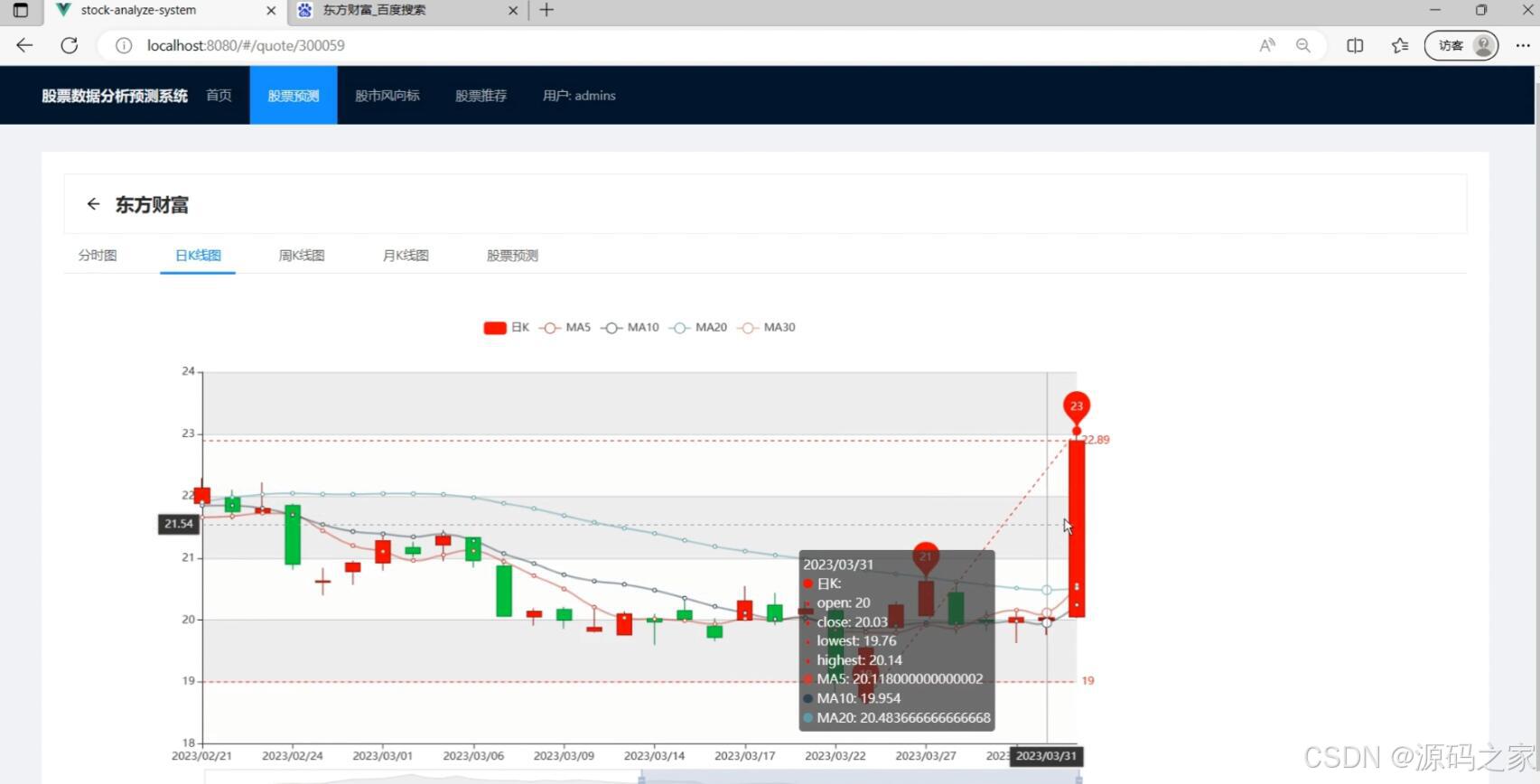This screenshot has height=784, width=1540.
Task: Minimize the browser window
Action: (1435, 10)
